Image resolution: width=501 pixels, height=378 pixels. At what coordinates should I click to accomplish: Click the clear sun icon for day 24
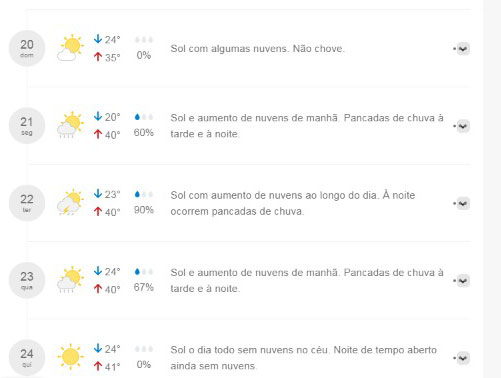coord(70,357)
